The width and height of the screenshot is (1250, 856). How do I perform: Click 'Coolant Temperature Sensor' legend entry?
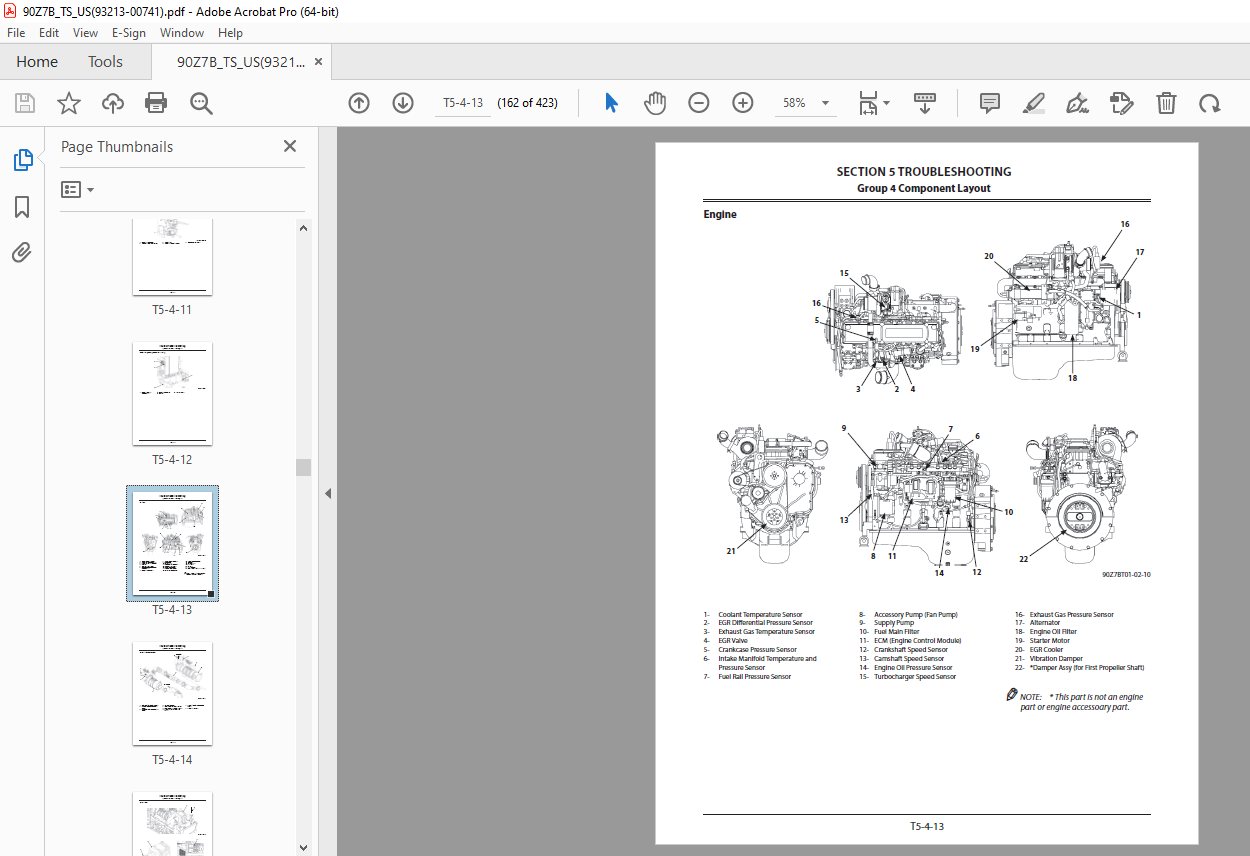click(x=760, y=615)
